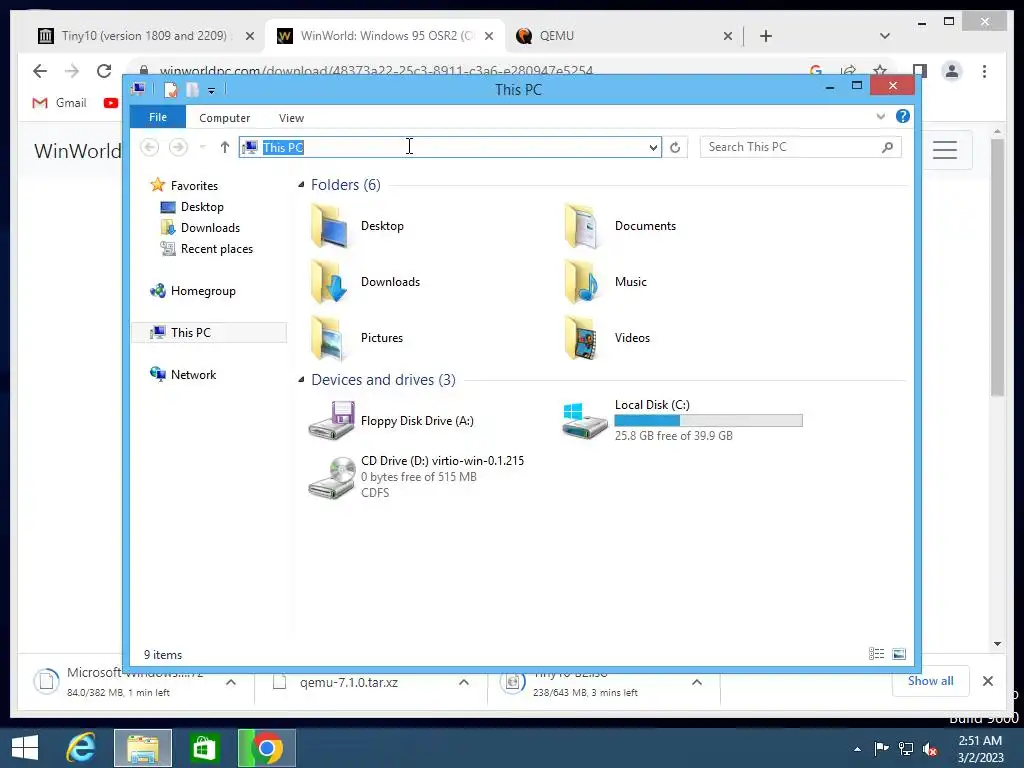Open the File ribbon tab

(158, 117)
